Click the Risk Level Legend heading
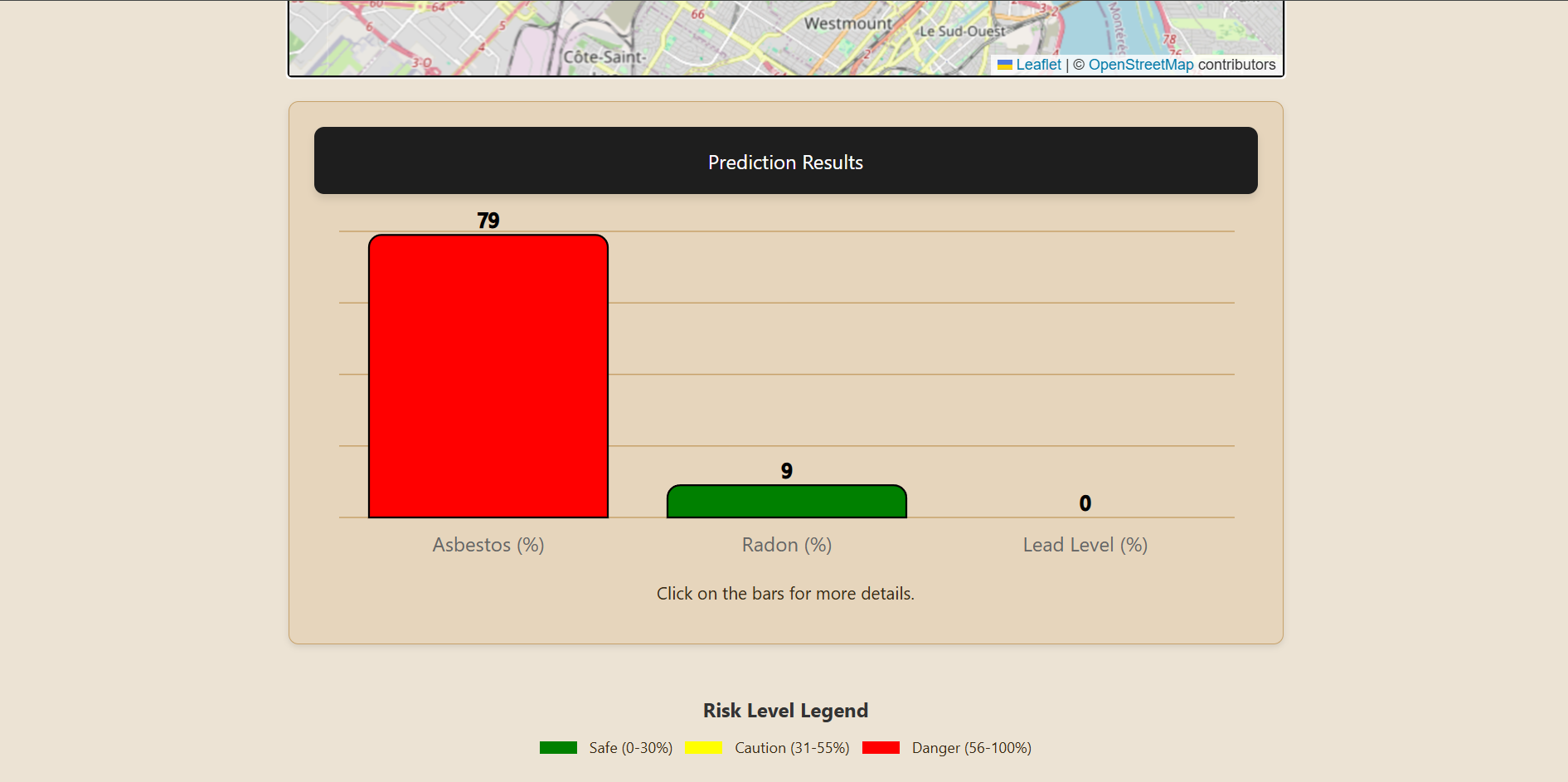This screenshot has height=782, width=1568. [786, 711]
